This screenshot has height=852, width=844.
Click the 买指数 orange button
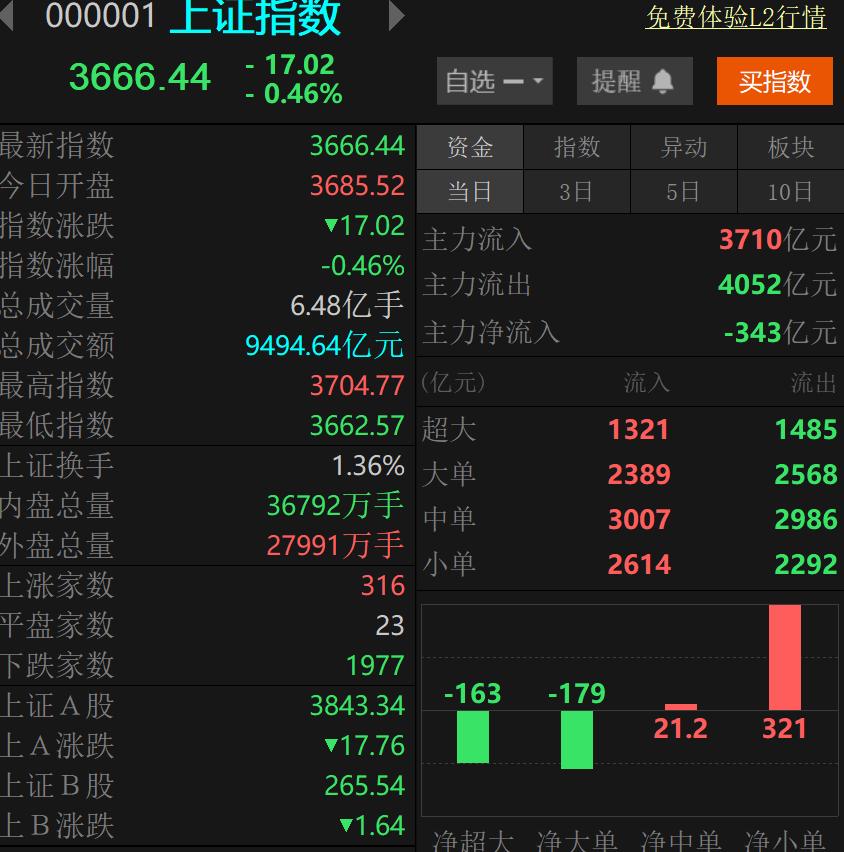pyautogui.click(x=774, y=81)
